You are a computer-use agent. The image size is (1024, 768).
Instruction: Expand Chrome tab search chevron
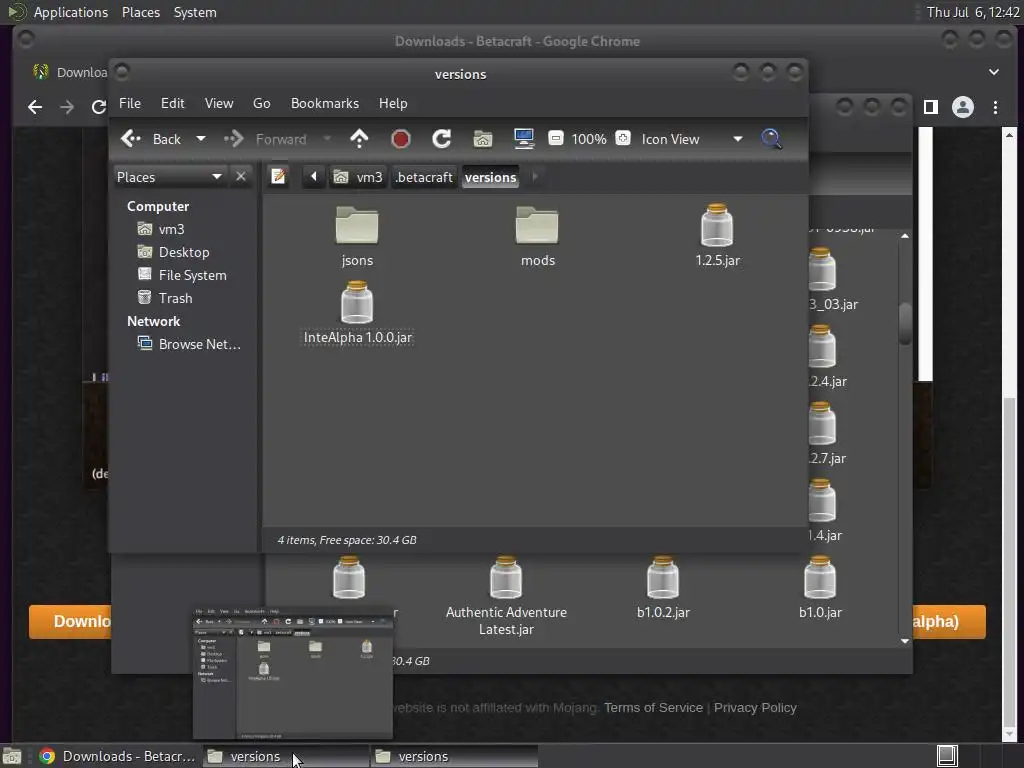click(x=993, y=72)
